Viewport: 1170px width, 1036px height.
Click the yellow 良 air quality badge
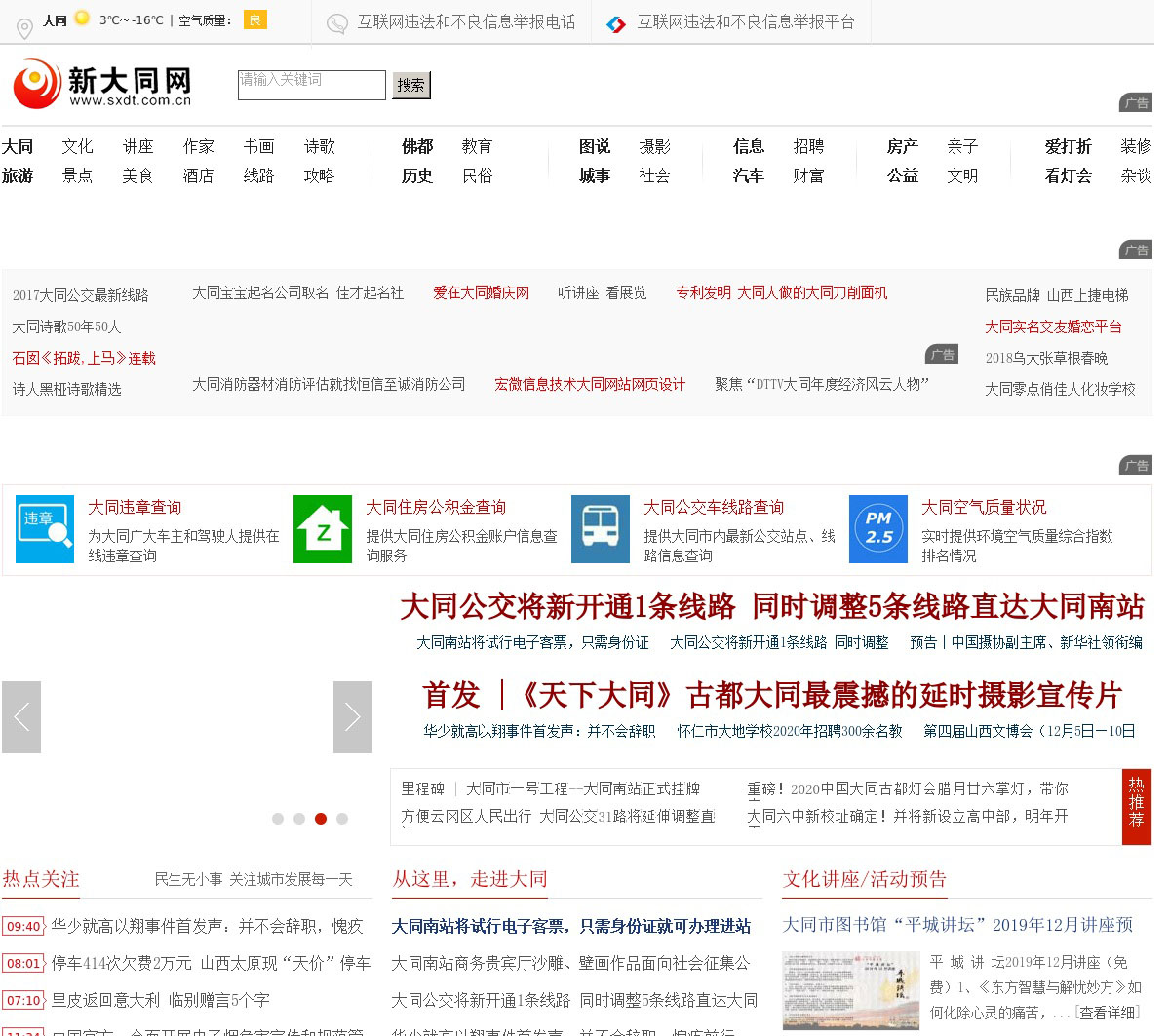coord(255,19)
